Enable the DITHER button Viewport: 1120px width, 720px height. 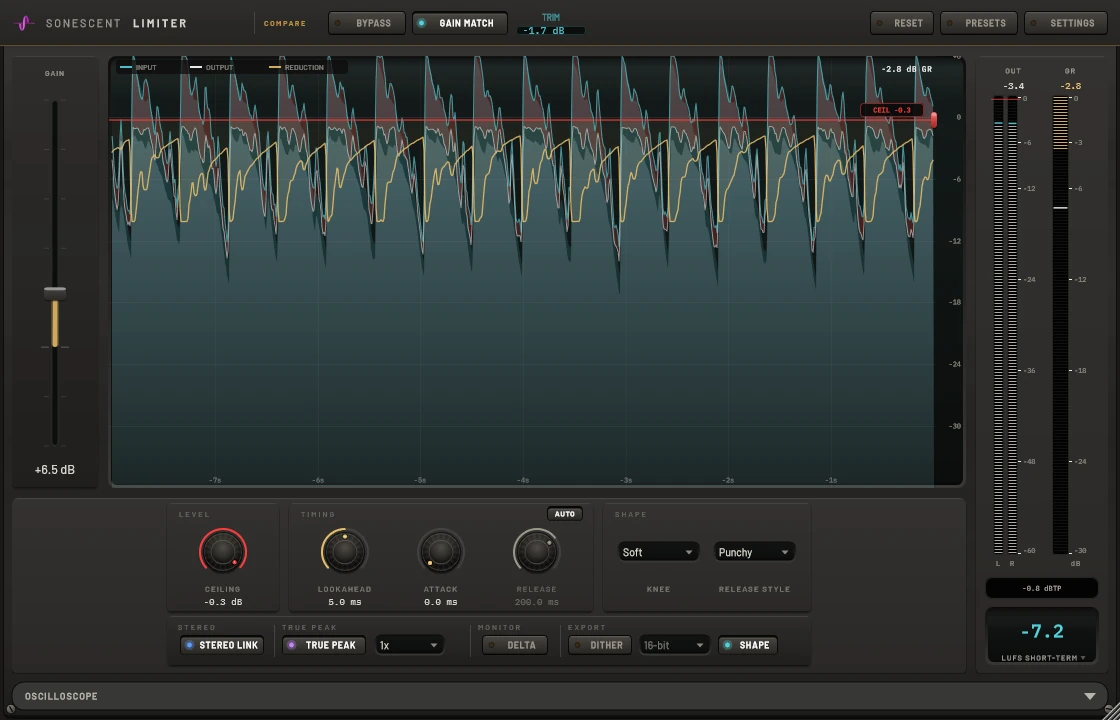(599, 645)
